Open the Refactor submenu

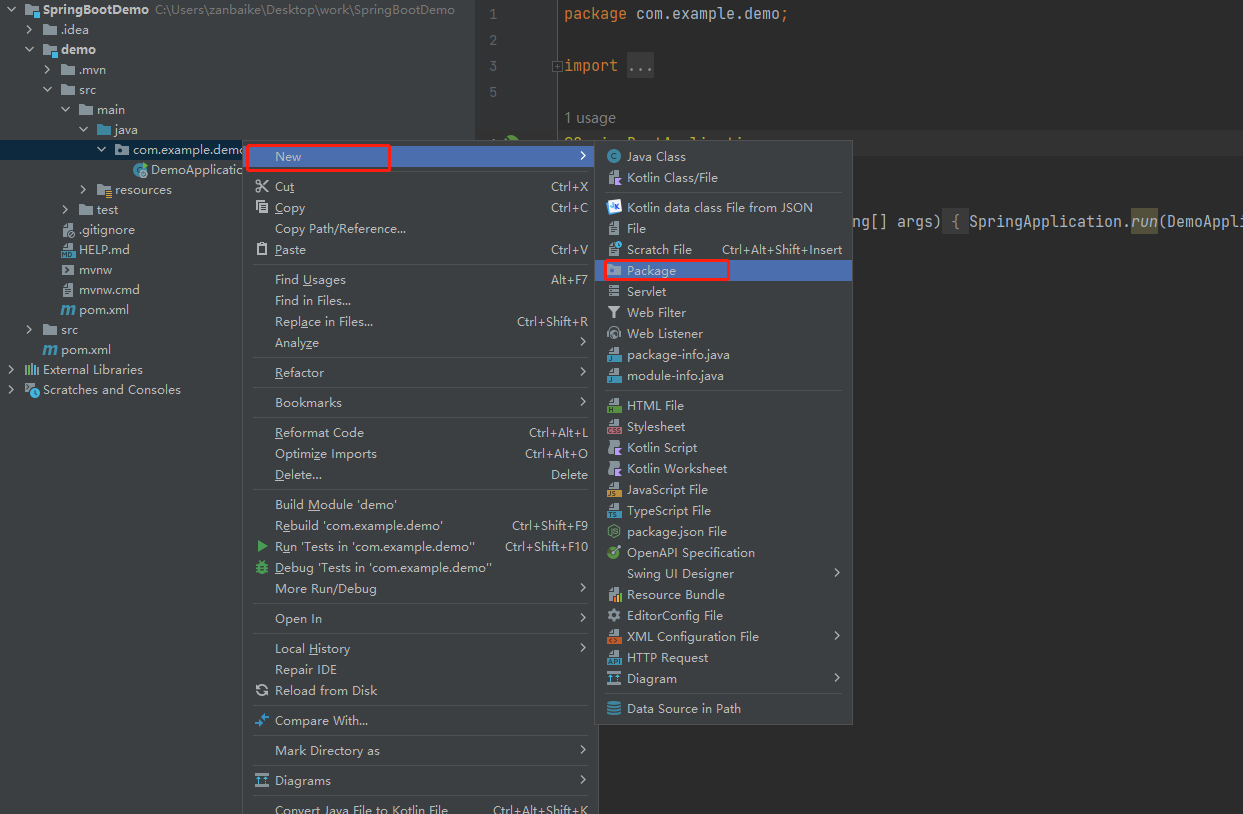[x=300, y=373]
